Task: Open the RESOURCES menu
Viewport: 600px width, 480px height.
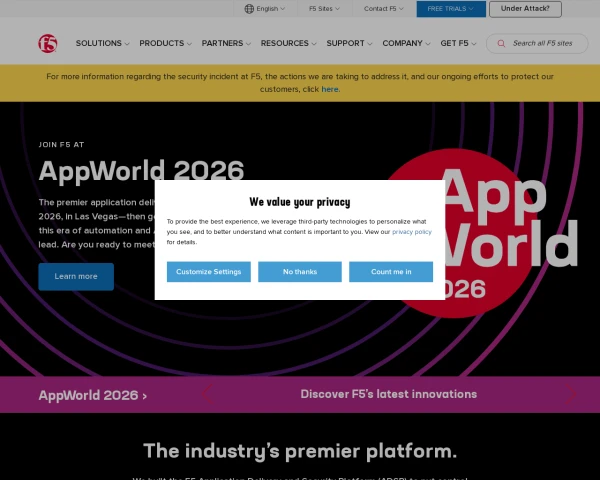Action: (288, 44)
